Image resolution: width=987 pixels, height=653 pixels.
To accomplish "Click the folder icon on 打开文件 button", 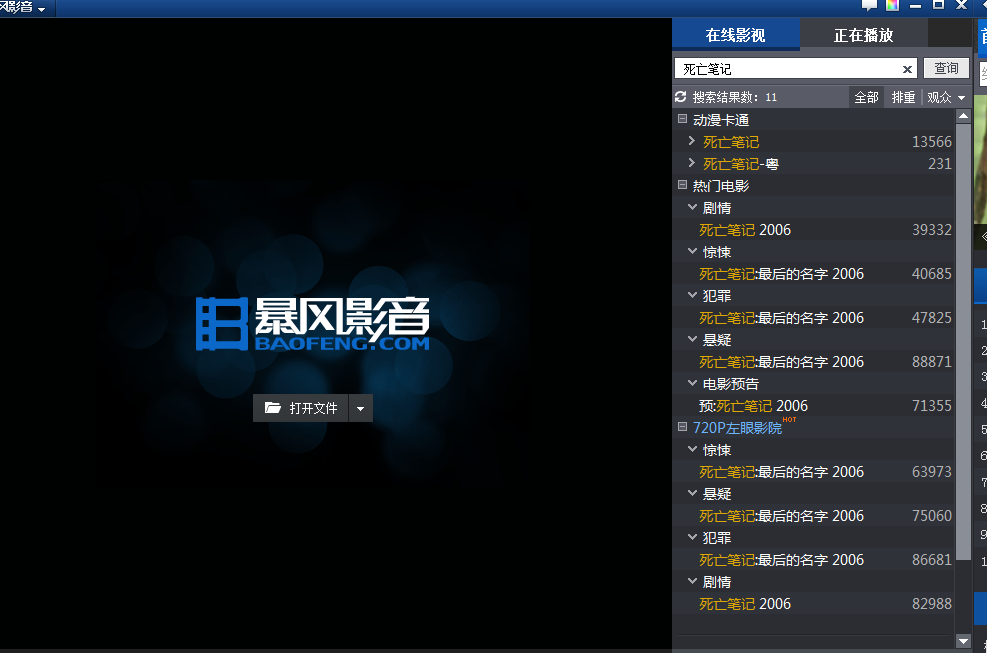I will point(272,408).
